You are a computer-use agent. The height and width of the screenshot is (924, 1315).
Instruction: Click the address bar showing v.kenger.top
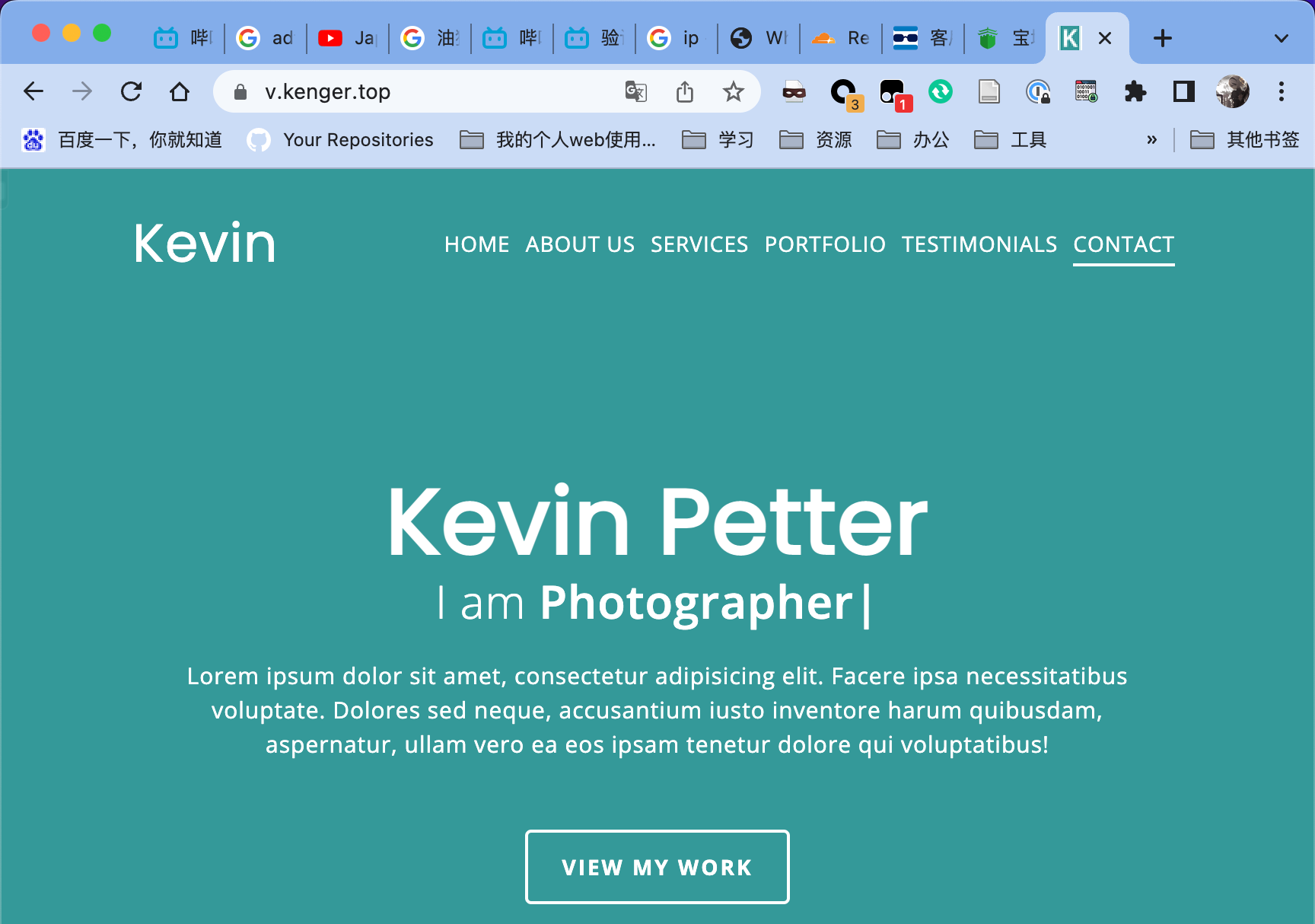tap(457, 91)
